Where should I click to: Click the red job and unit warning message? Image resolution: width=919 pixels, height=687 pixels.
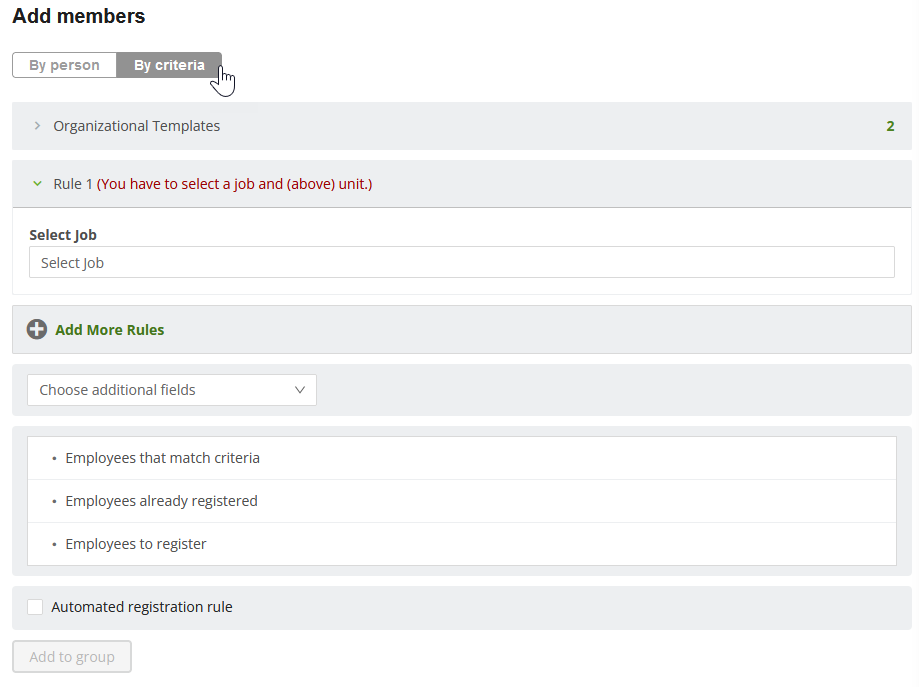[x=234, y=184]
